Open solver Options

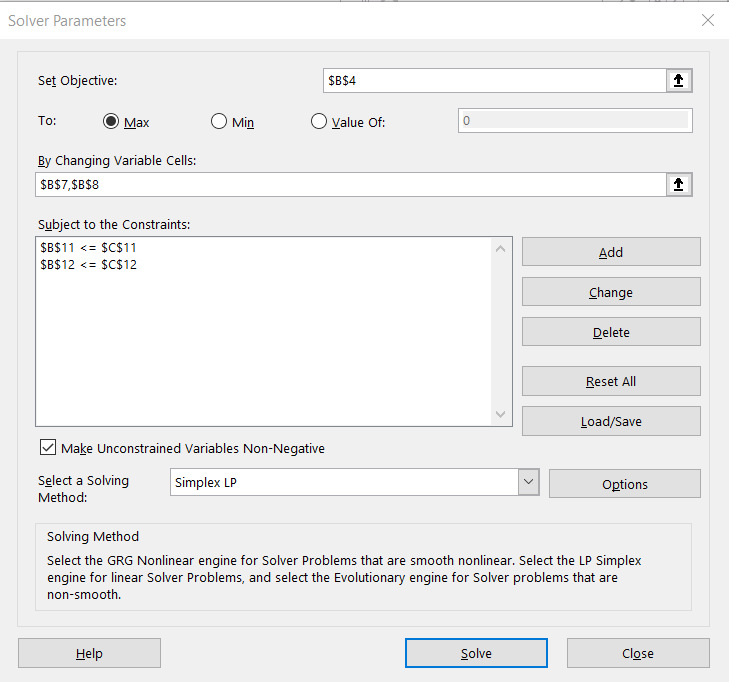(625, 484)
